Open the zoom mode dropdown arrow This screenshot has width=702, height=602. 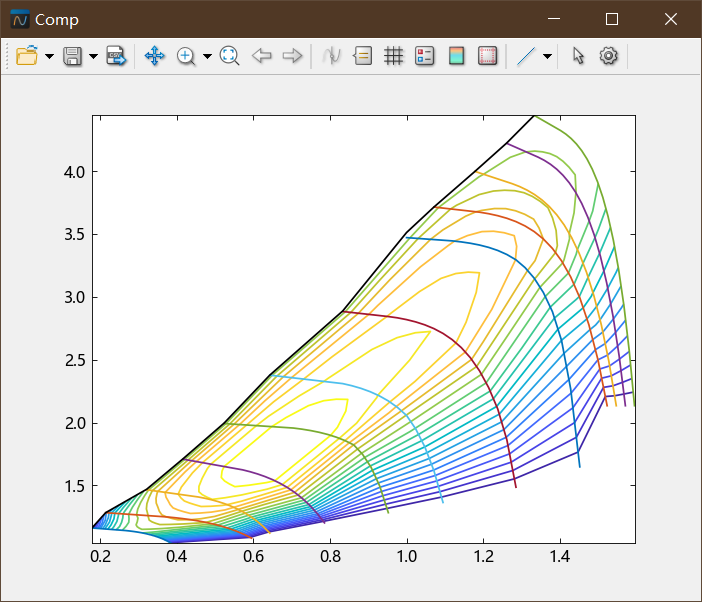pos(207,56)
